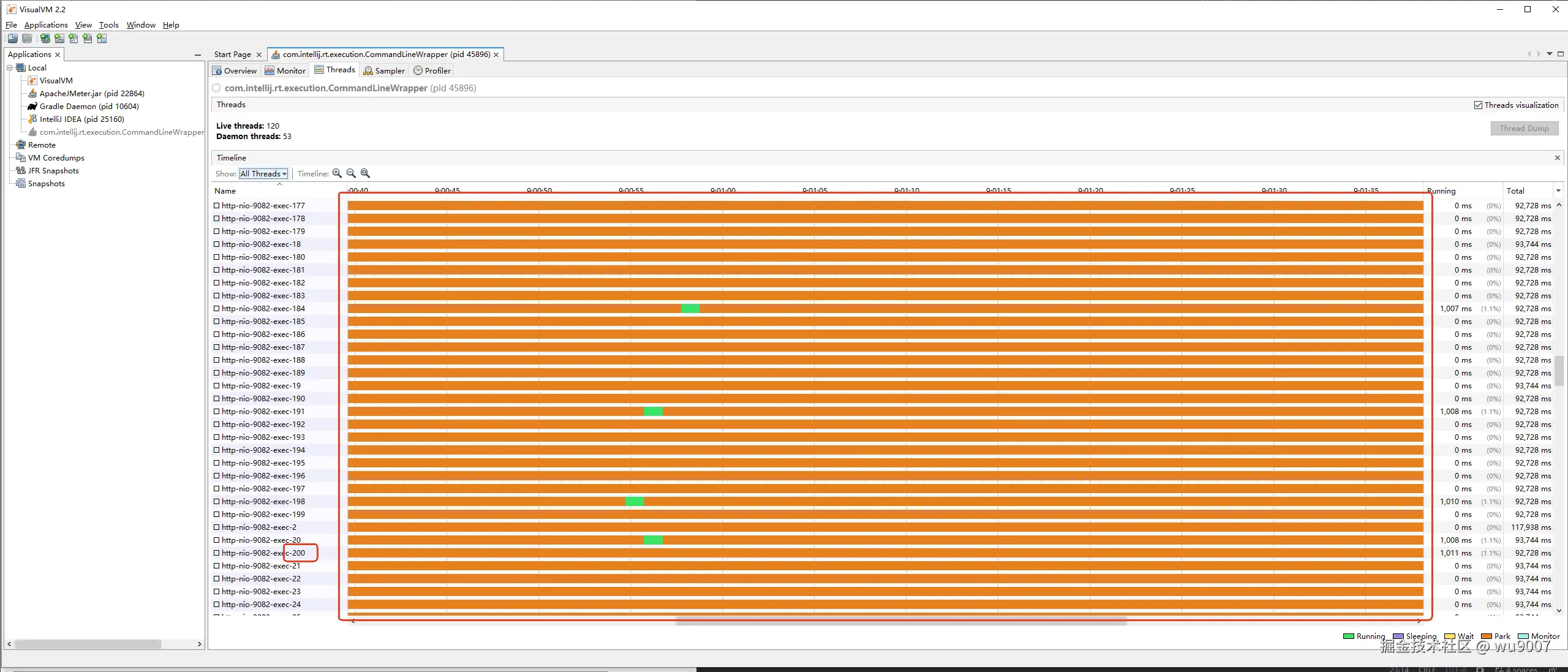Check the http-nio-9082-exec-200 thread checkbox
The height and width of the screenshot is (672, 1568).
tap(216, 553)
